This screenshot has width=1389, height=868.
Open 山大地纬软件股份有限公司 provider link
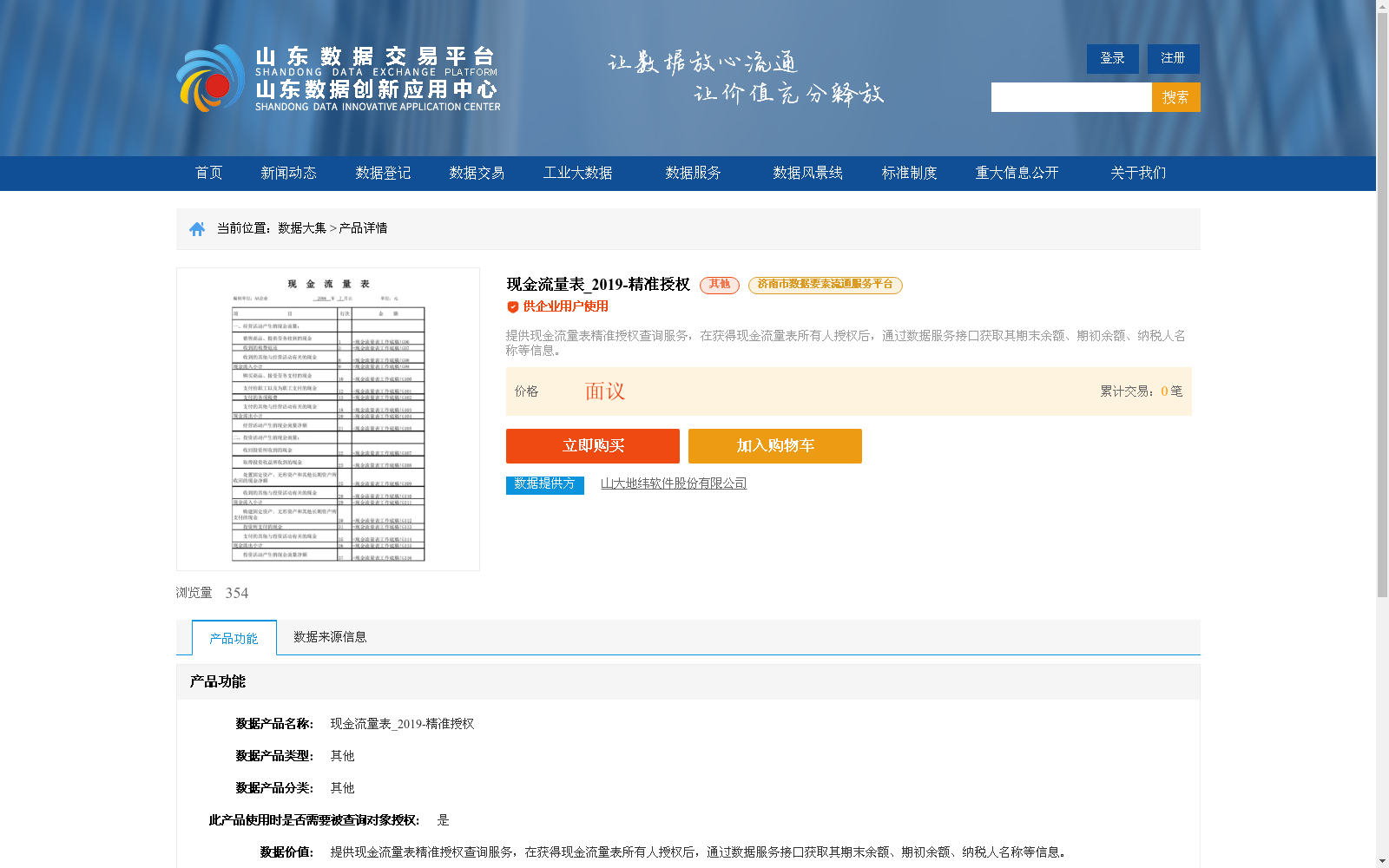(x=674, y=483)
